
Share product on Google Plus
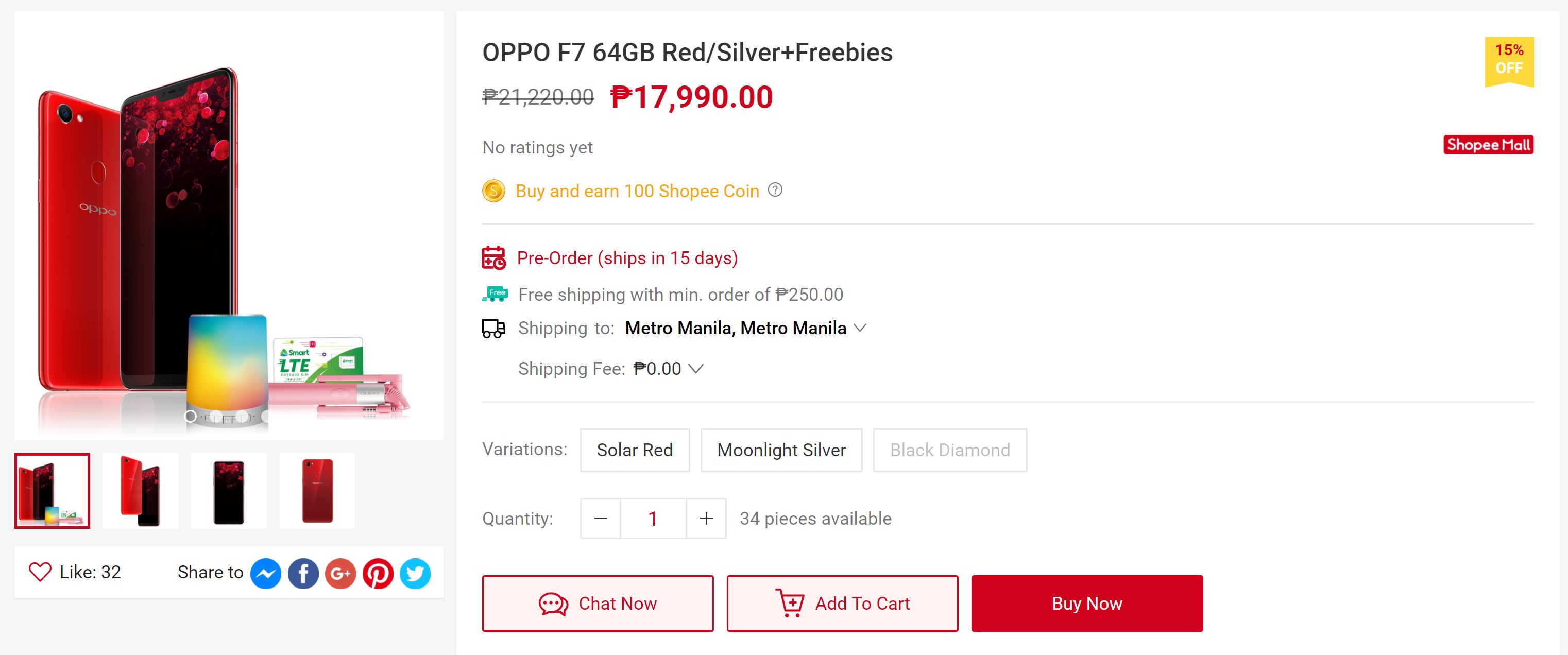pos(340,574)
